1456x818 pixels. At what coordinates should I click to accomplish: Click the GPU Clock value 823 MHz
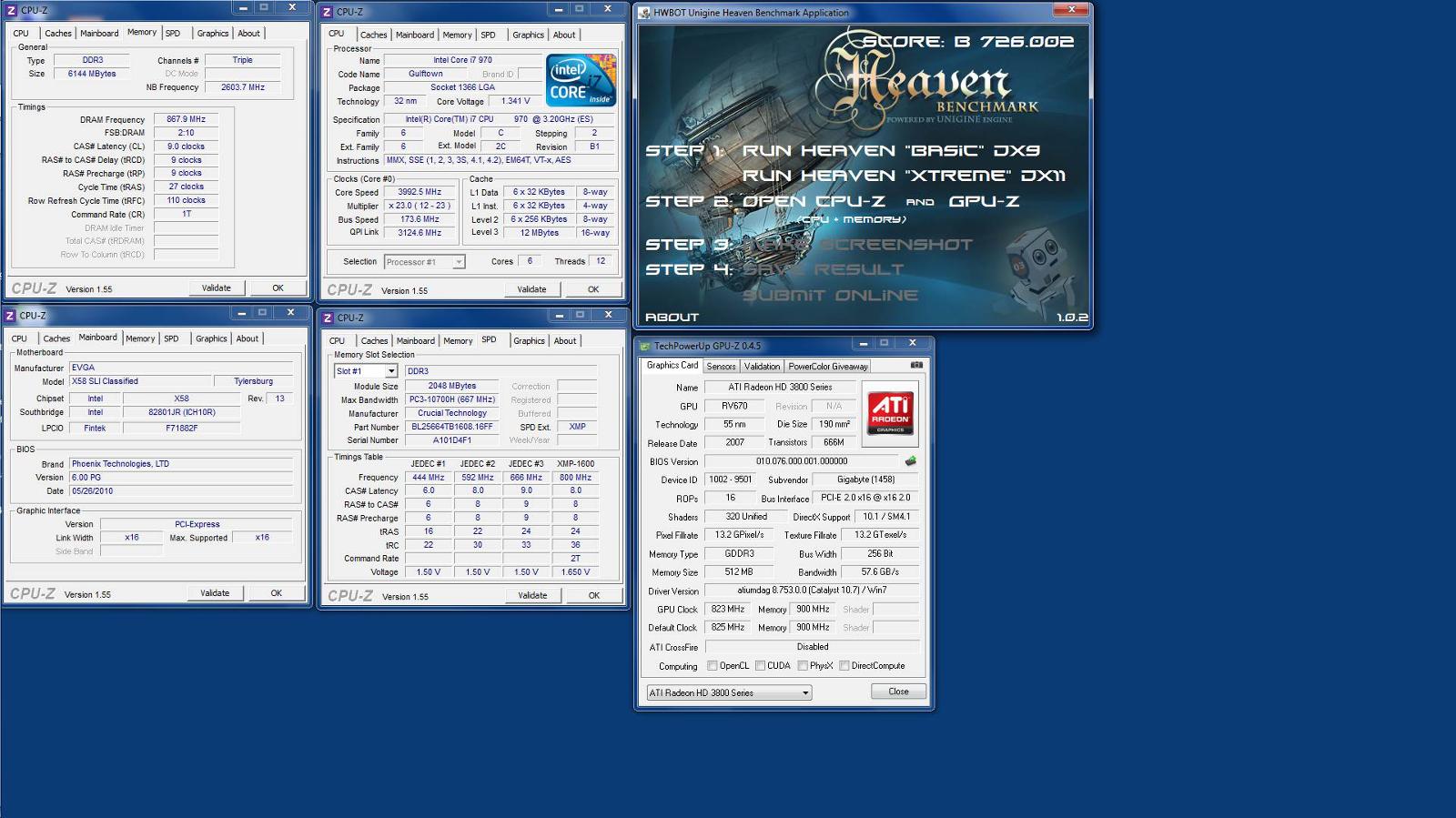728,610
